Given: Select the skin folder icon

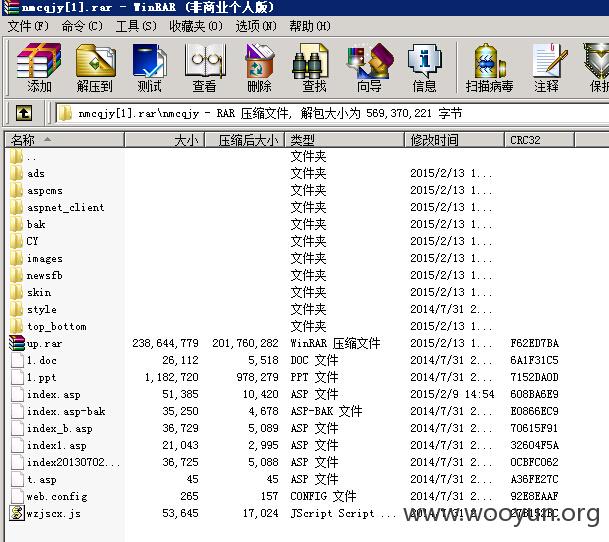Looking at the screenshot, I should pos(16,292).
